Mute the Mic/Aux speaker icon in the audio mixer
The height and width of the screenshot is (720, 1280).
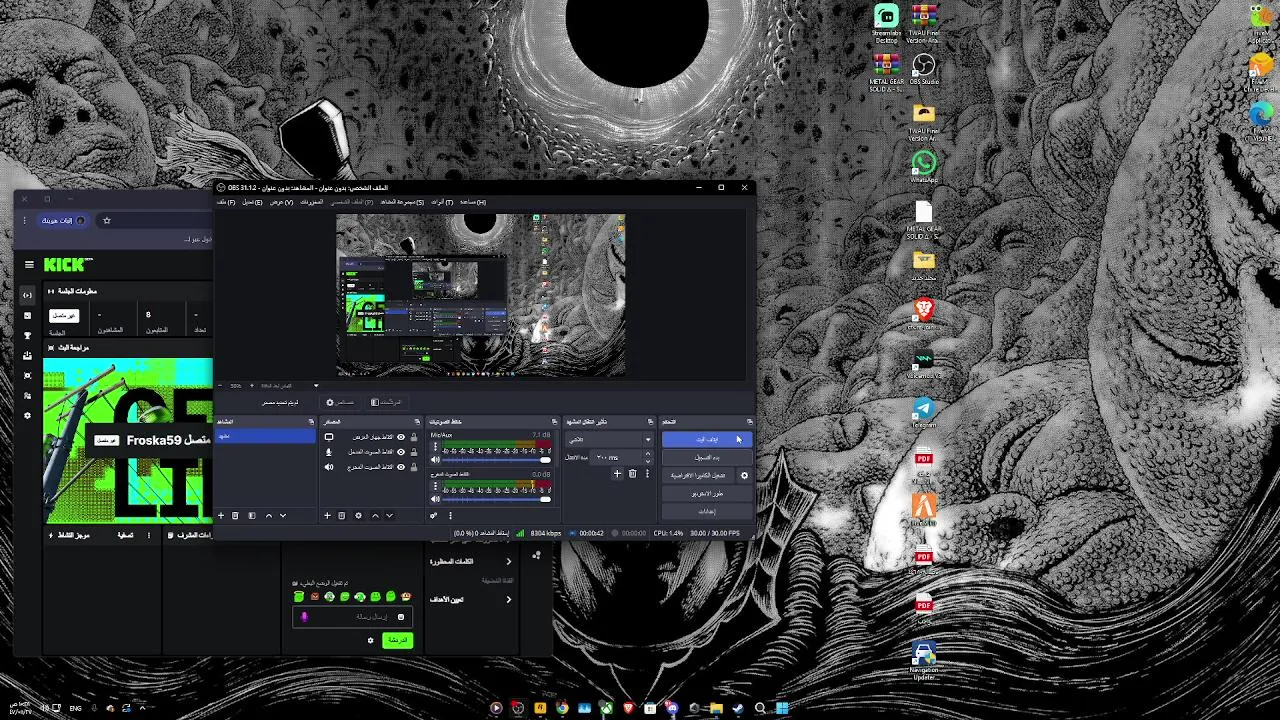(x=435, y=460)
